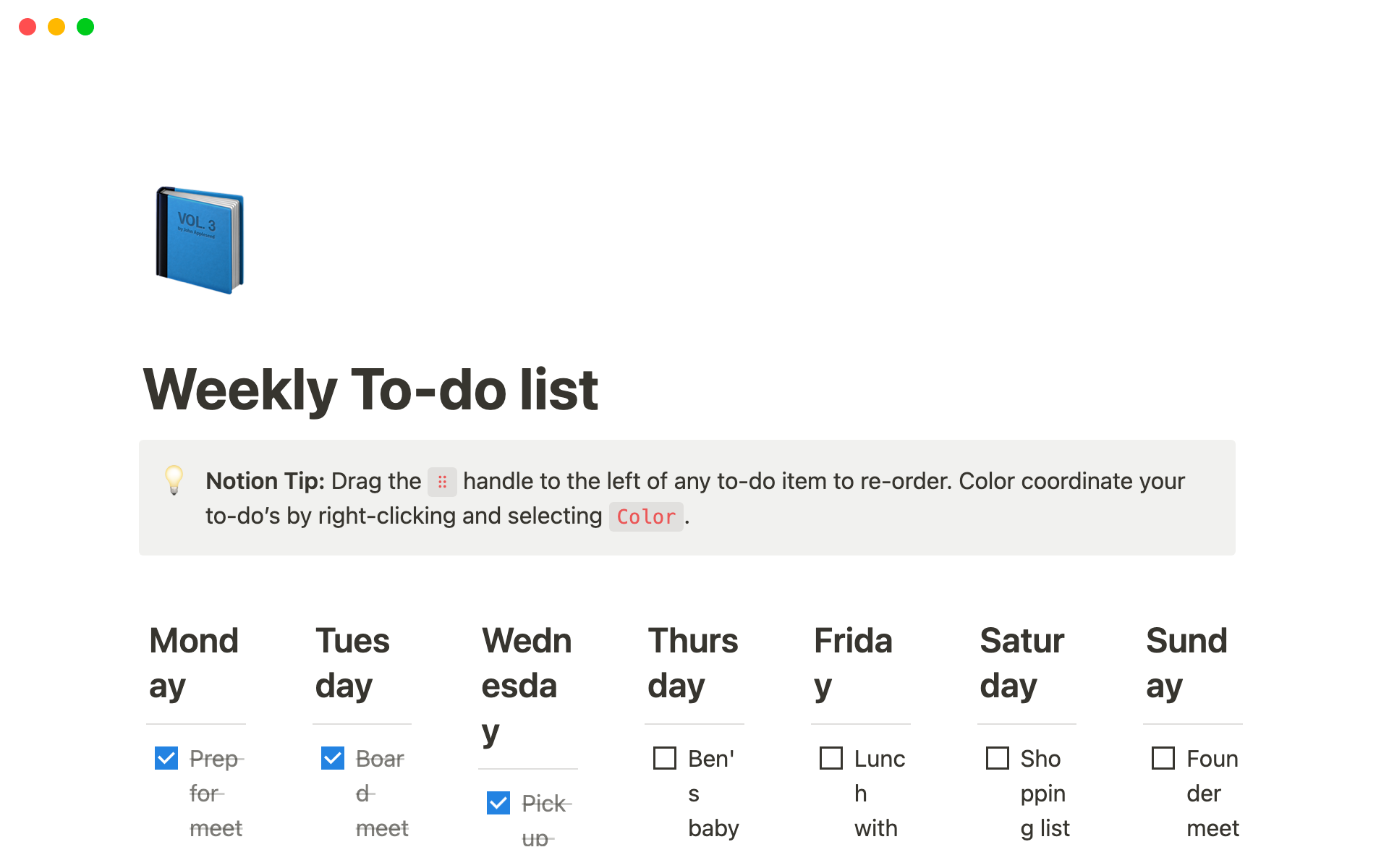Select the Wednesday column heading
This screenshot has height=868, width=1389.
coord(527,685)
